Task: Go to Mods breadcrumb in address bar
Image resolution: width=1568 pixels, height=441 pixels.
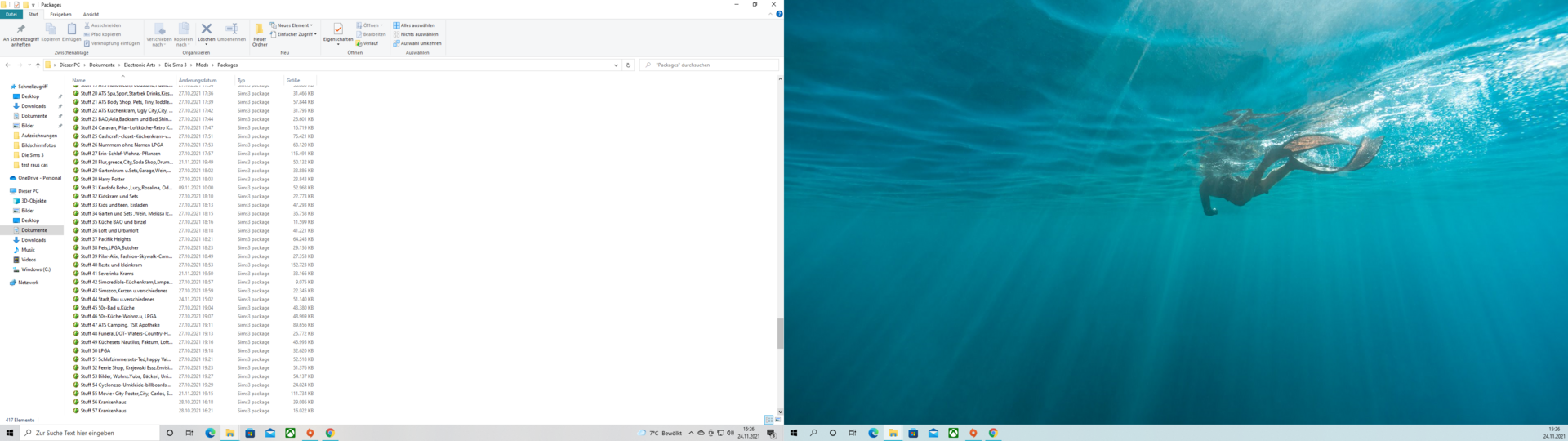Action: [x=202, y=65]
